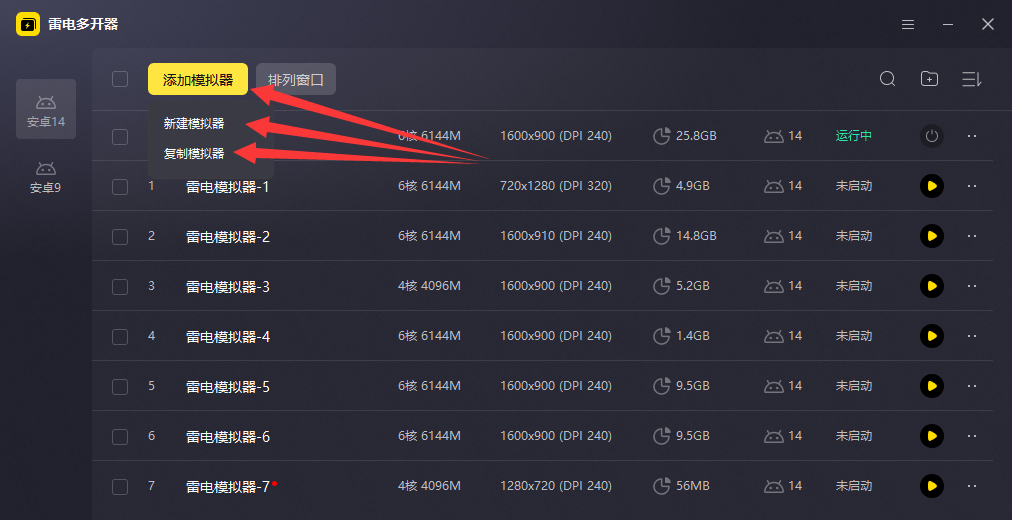
Task: Click the disk icon beside 56MB
Action: pyautogui.click(x=662, y=486)
